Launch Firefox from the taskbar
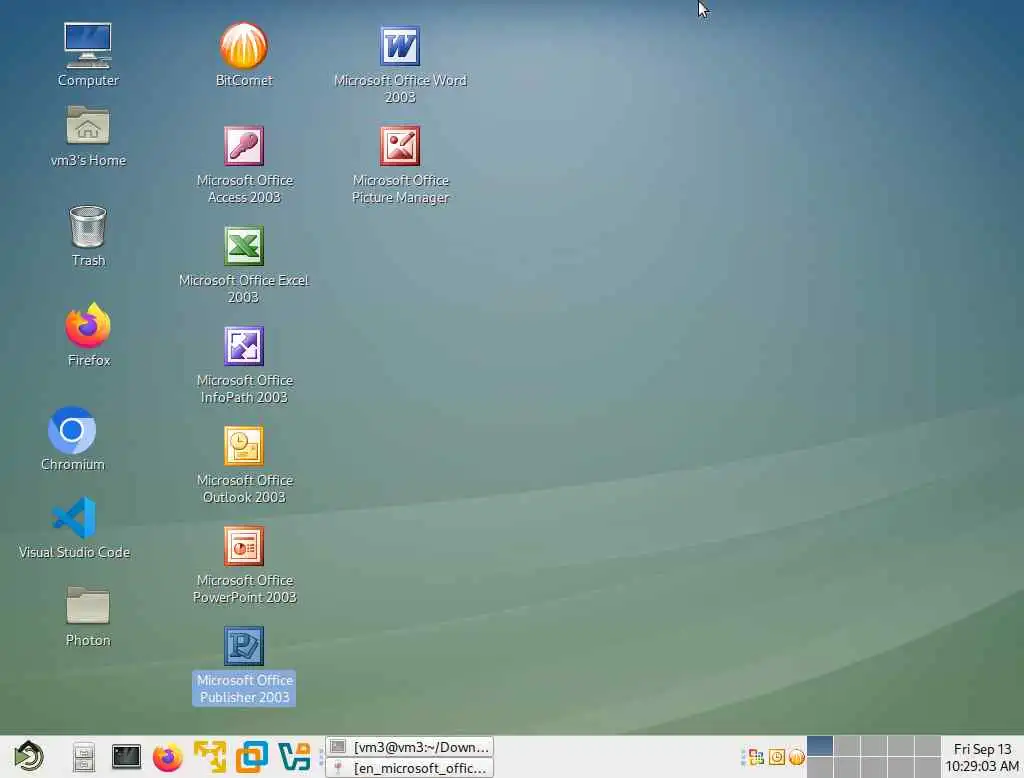 tap(168, 757)
